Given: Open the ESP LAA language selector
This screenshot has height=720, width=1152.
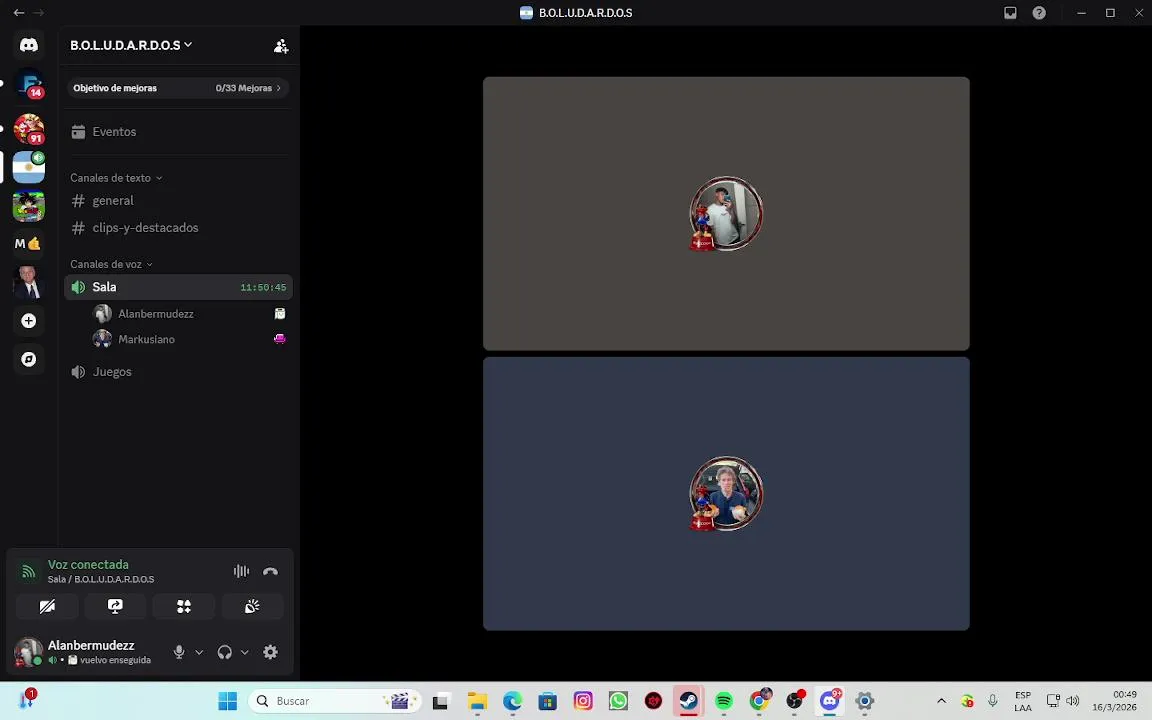Looking at the screenshot, I should pyautogui.click(x=1023, y=702).
